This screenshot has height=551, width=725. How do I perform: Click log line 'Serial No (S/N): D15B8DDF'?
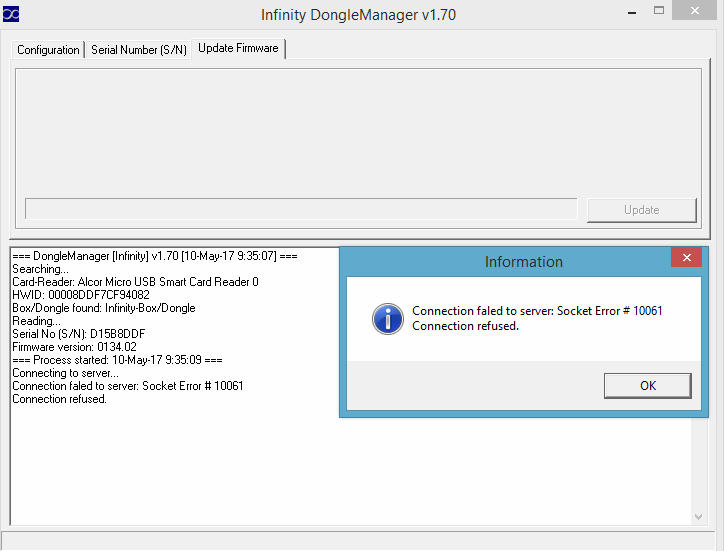79,334
